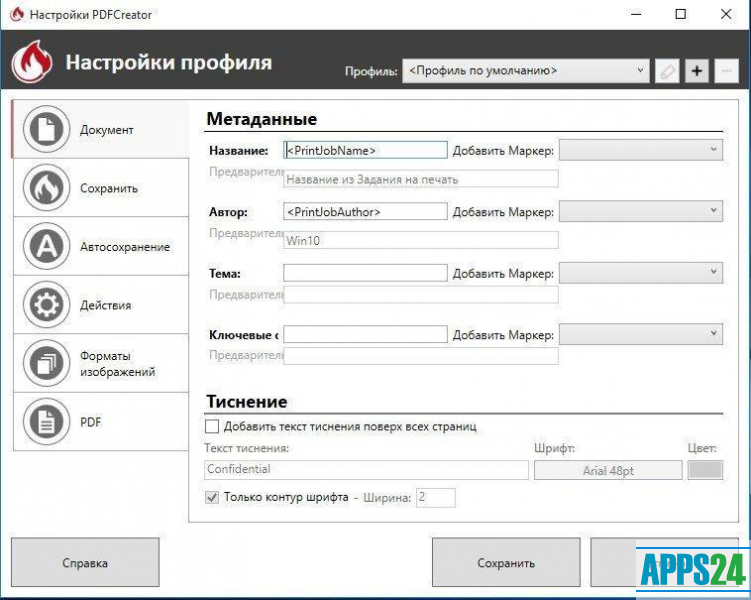The image size is (751, 600).
Task: Go to the Действия tab
Action: click(x=101, y=305)
